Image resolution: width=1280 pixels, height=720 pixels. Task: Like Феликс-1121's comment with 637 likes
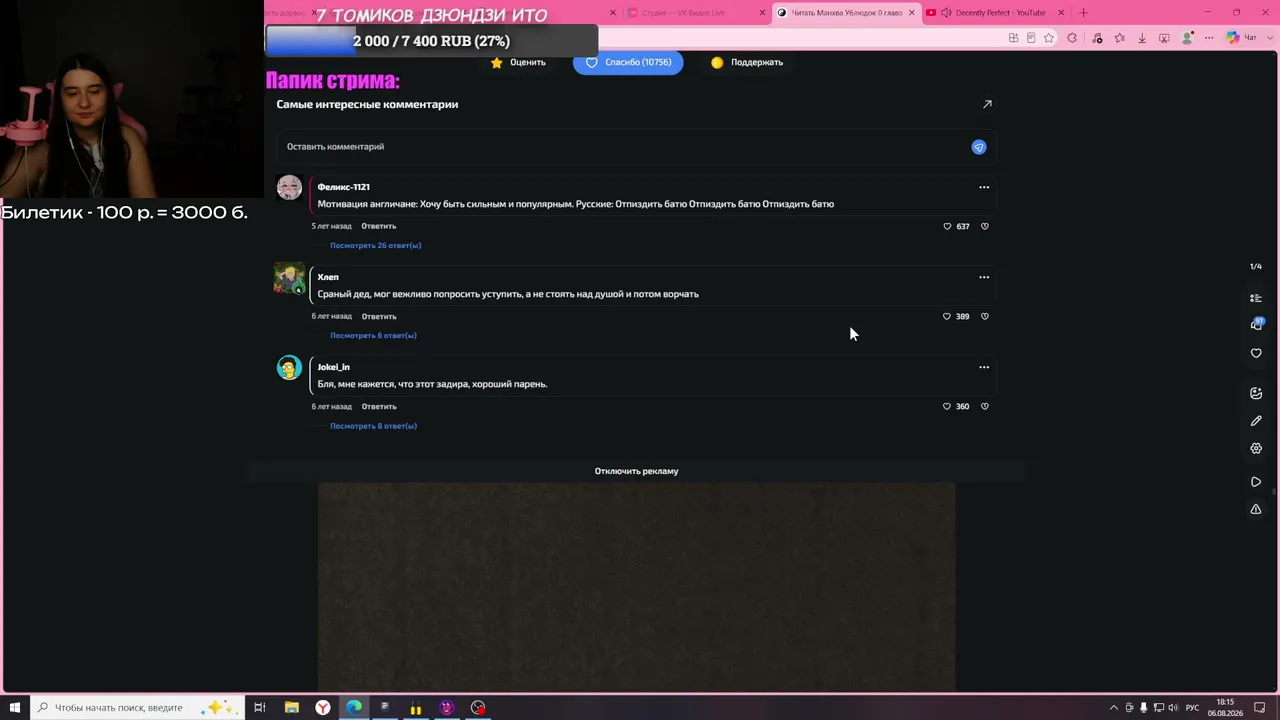coord(947,226)
